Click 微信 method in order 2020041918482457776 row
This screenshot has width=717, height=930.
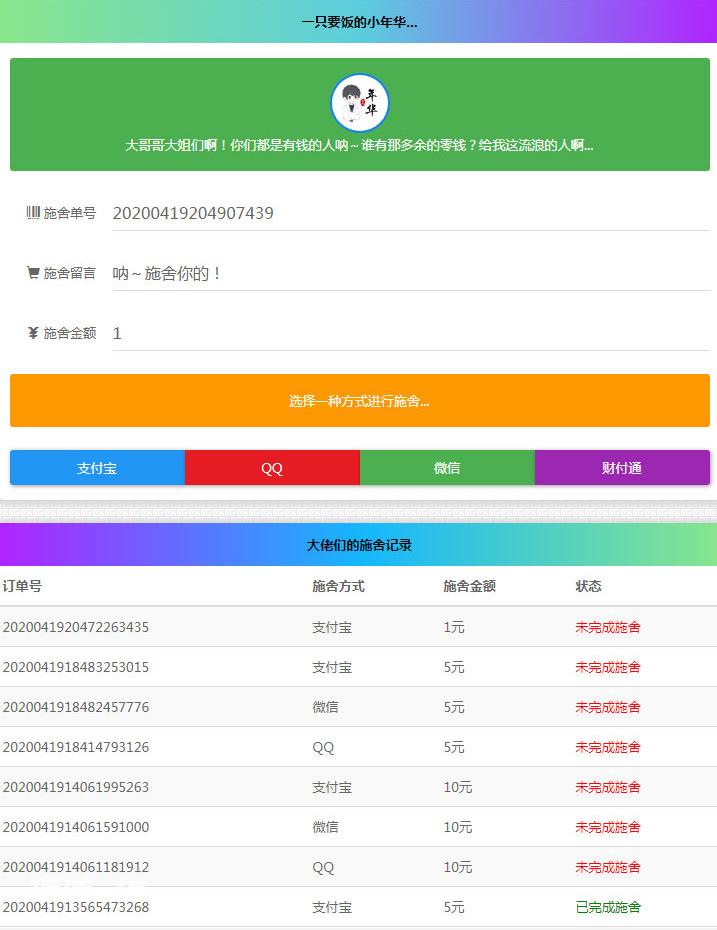click(326, 707)
